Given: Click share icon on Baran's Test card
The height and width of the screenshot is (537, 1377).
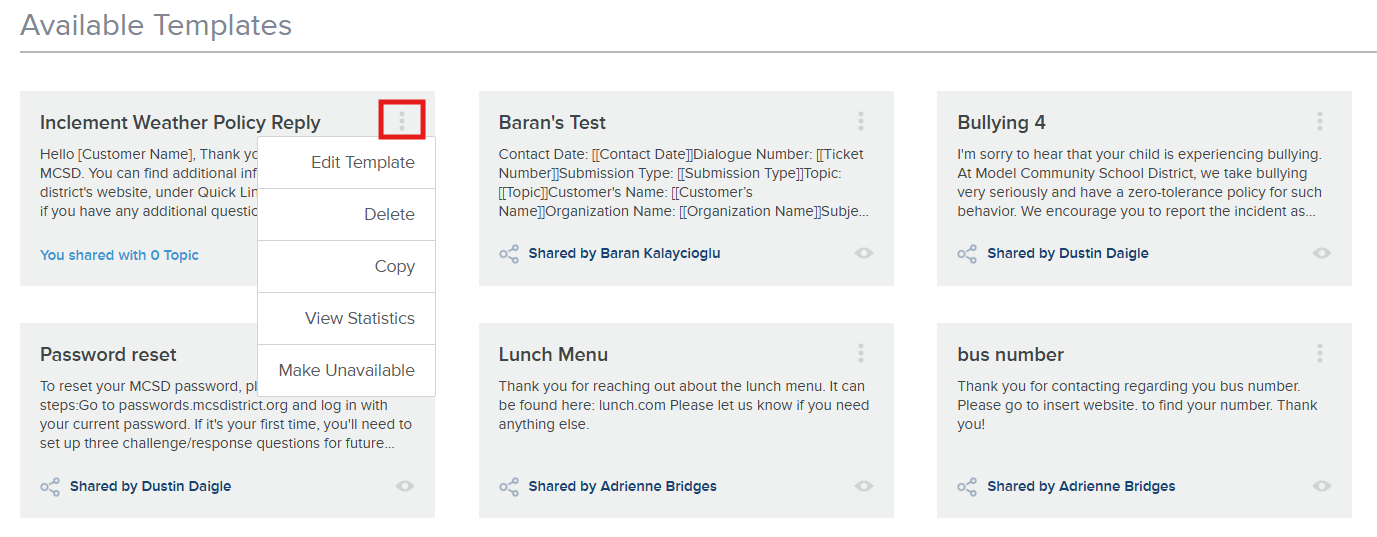Looking at the screenshot, I should (509, 254).
